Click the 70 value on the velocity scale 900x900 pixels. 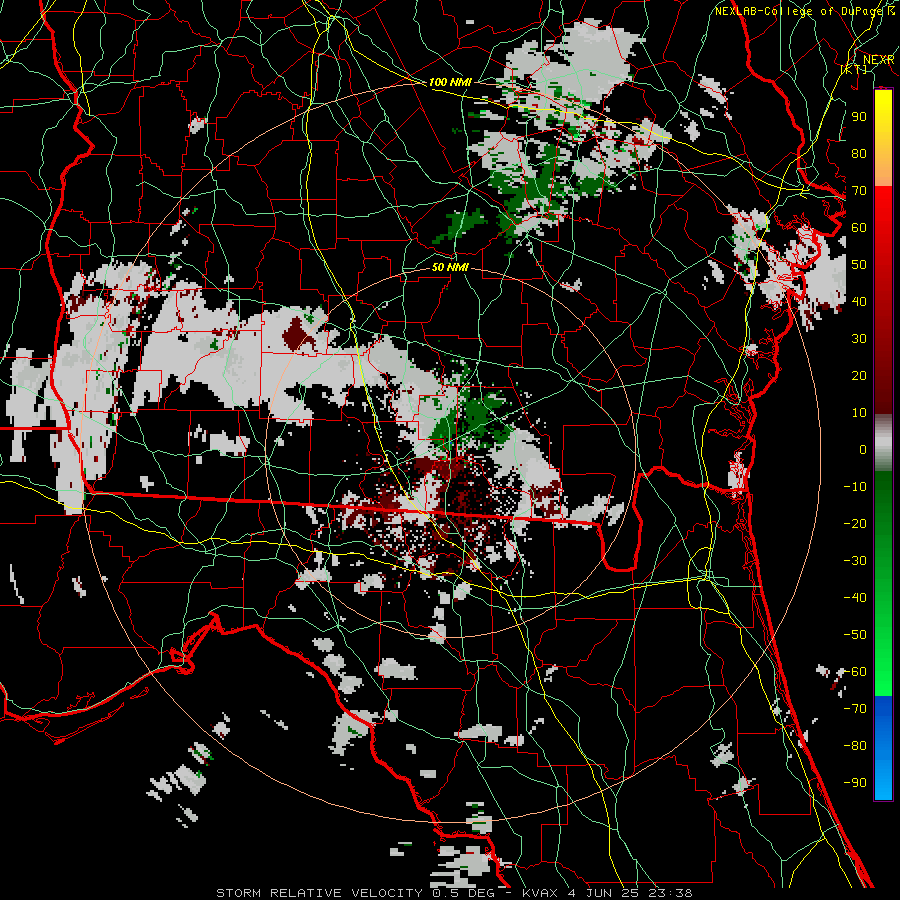859,191
